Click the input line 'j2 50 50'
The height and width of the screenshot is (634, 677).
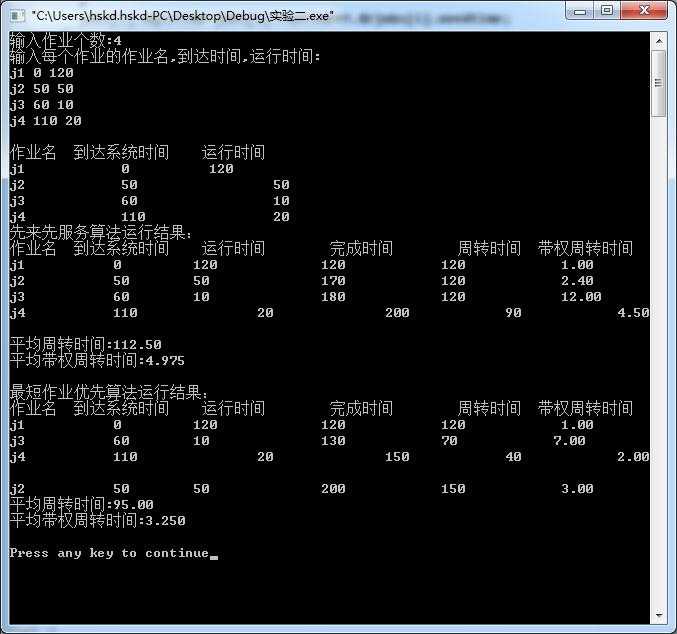[41, 89]
